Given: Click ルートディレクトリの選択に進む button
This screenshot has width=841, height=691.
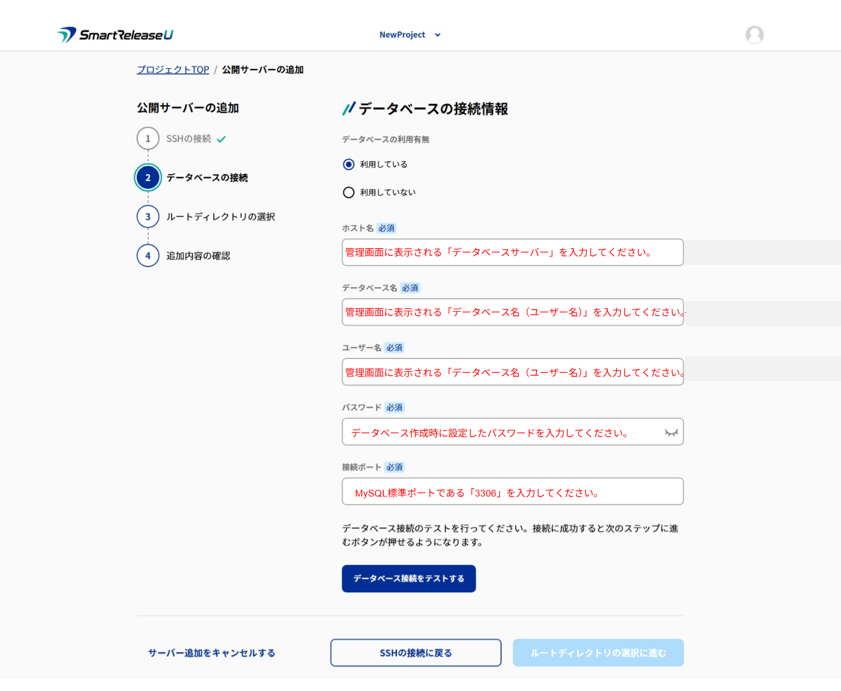Looking at the screenshot, I should (x=598, y=652).
